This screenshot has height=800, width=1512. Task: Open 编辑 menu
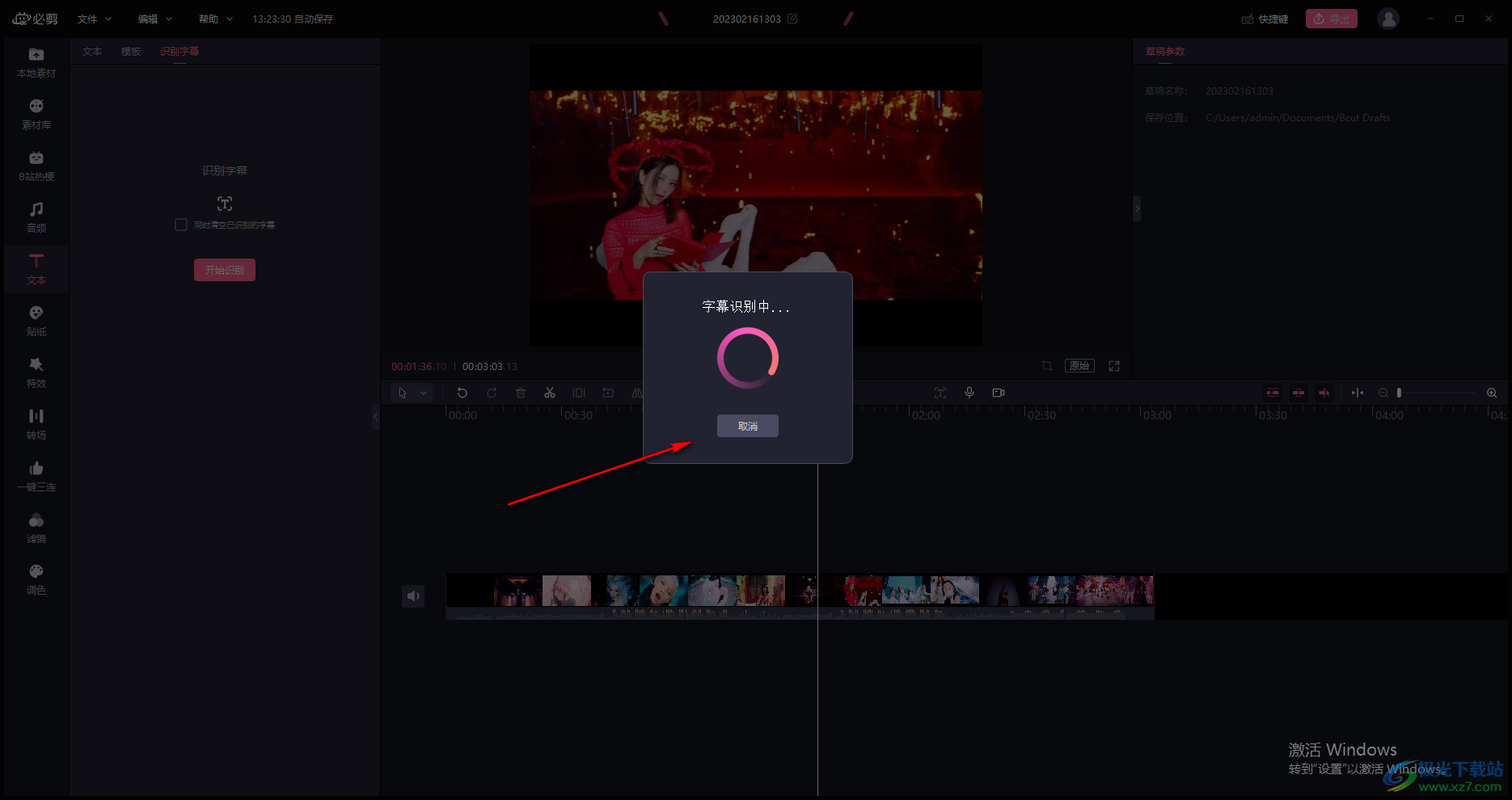155,19
